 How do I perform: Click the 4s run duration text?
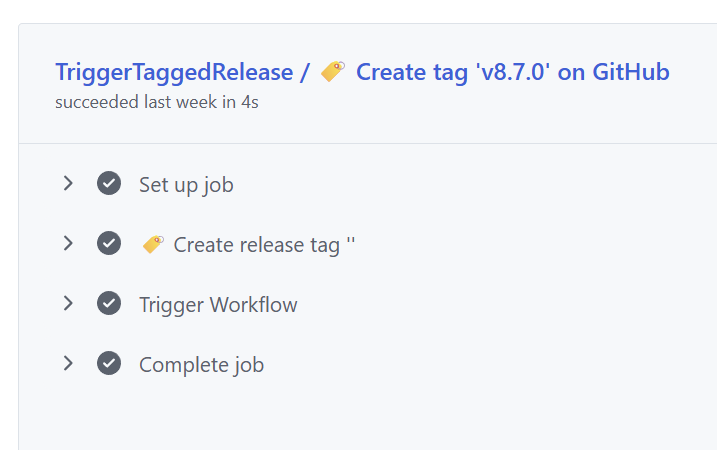(x=249, y=102)
